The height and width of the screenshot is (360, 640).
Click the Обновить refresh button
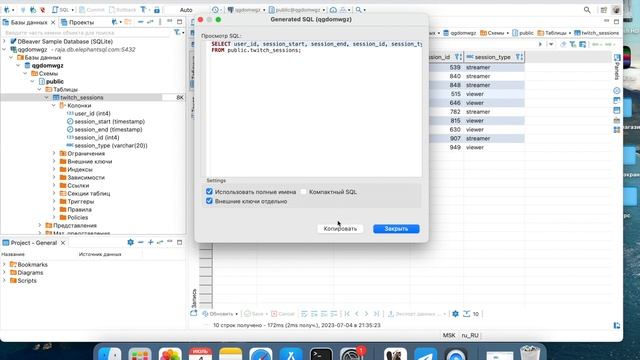(x=218, y=314)
